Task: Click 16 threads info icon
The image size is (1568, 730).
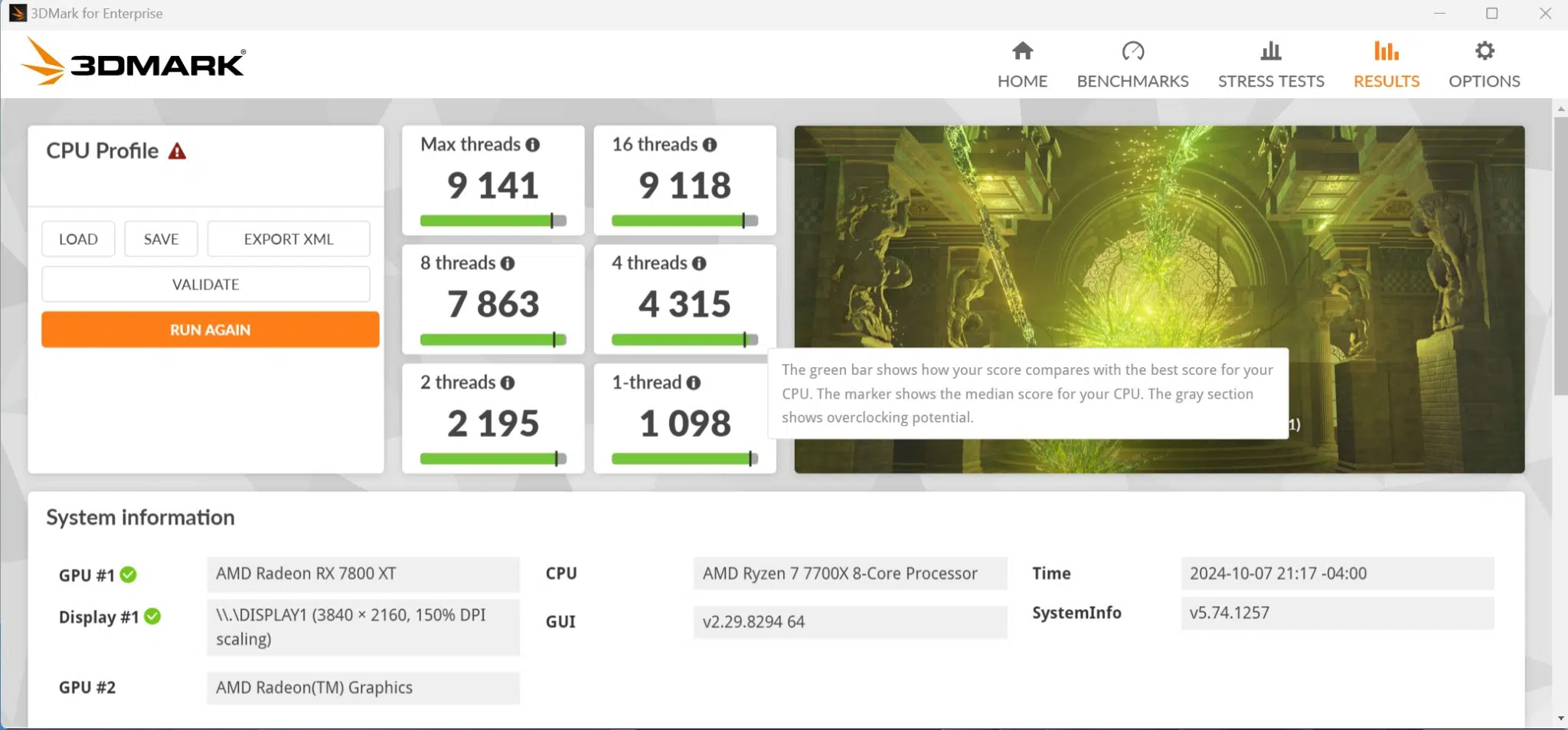Action: point(710,145)
